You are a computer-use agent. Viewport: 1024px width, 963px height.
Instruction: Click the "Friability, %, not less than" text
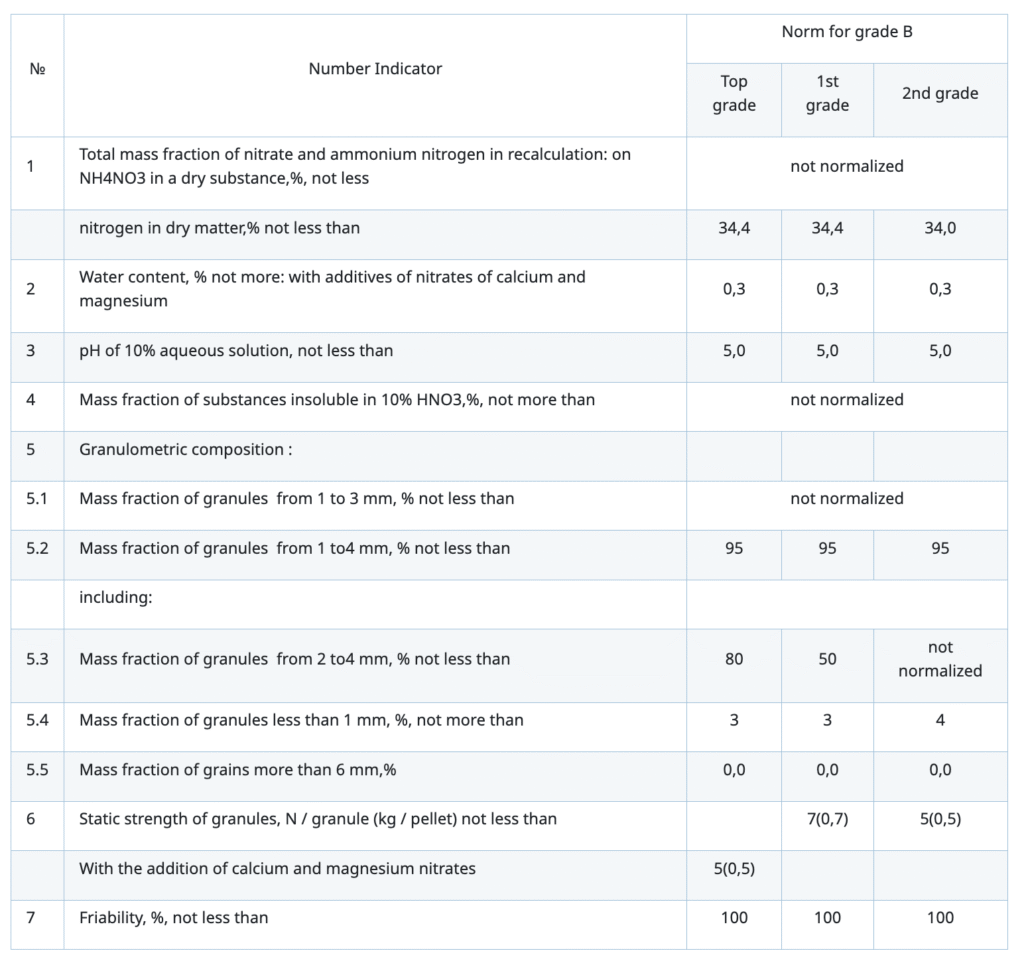tap(173, 917)
